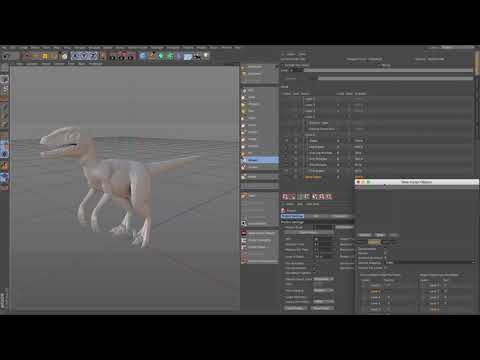Click the second green array generator icon

tap(170, 56)
